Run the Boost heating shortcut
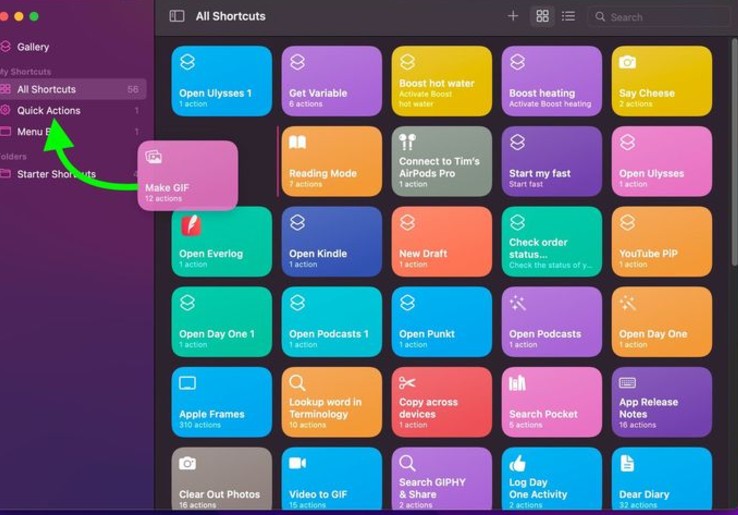Viewport: 738px width, 515px height. point(552,81)
